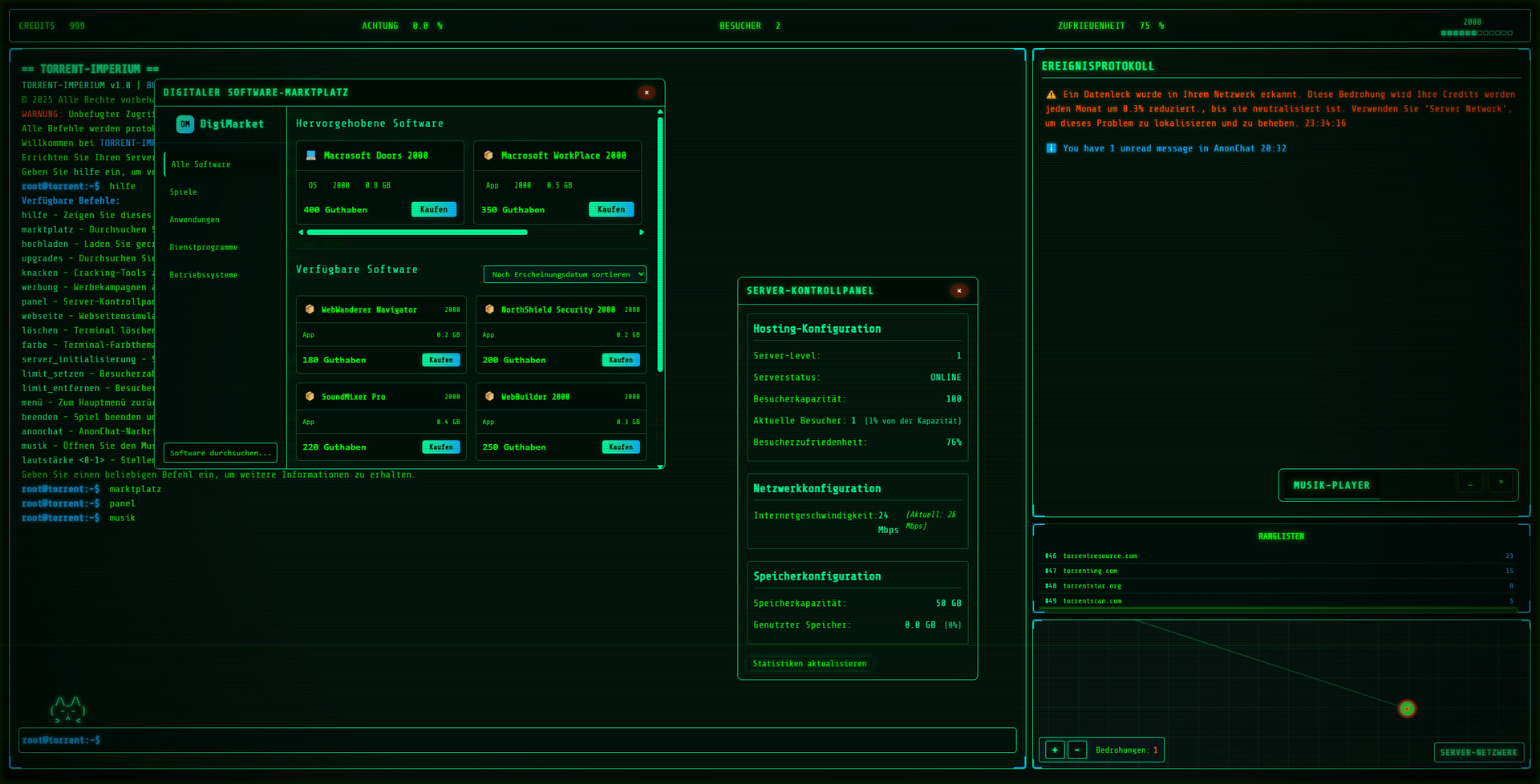Zoom in network map with plus button
The width and height of the screenshot is (1540, 784).
pos(1055,750)
